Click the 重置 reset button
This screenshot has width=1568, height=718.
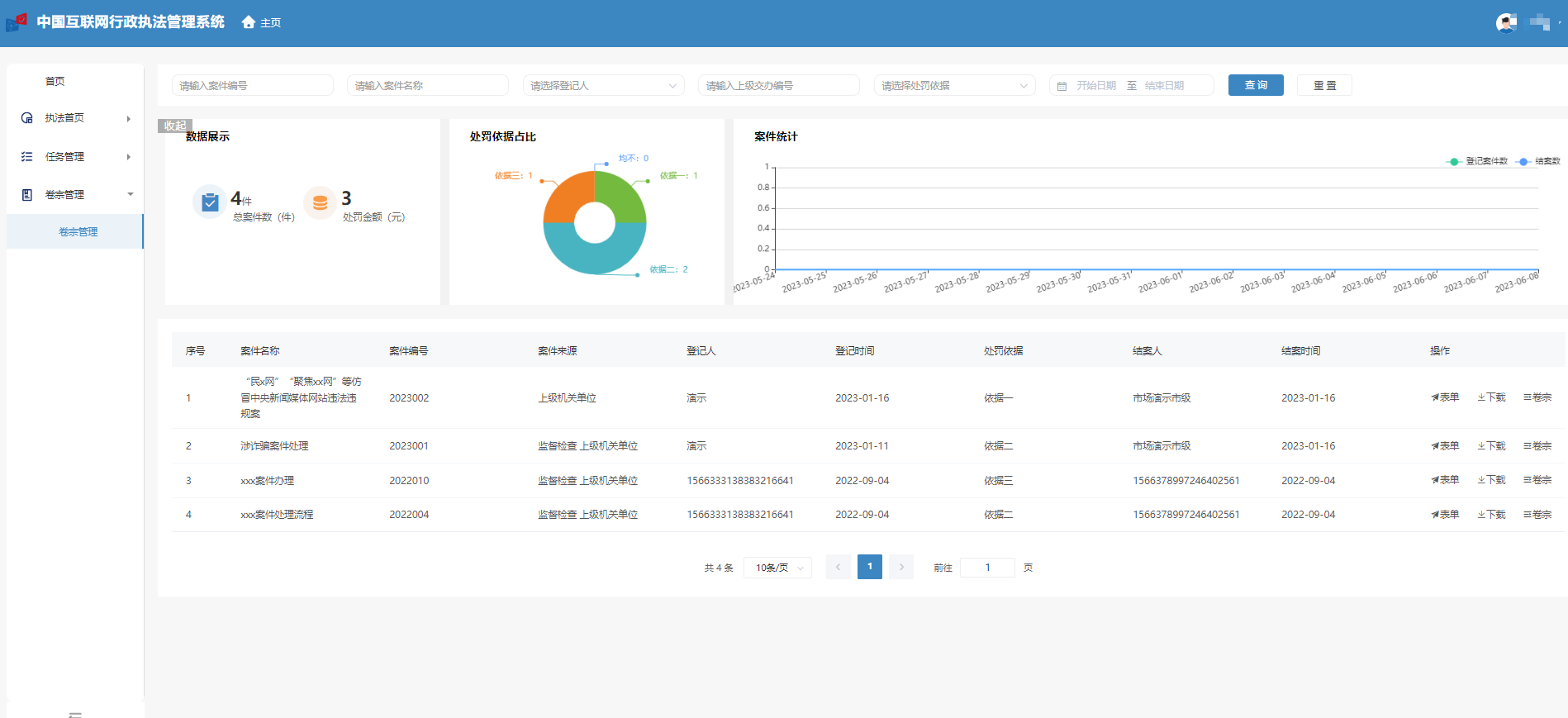pos(1324,85)
